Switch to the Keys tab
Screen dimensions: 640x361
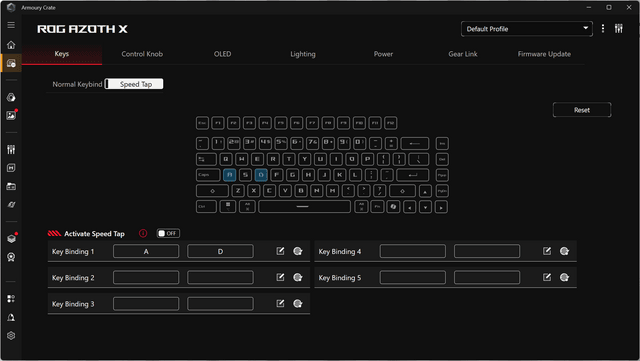coord(62,54)
